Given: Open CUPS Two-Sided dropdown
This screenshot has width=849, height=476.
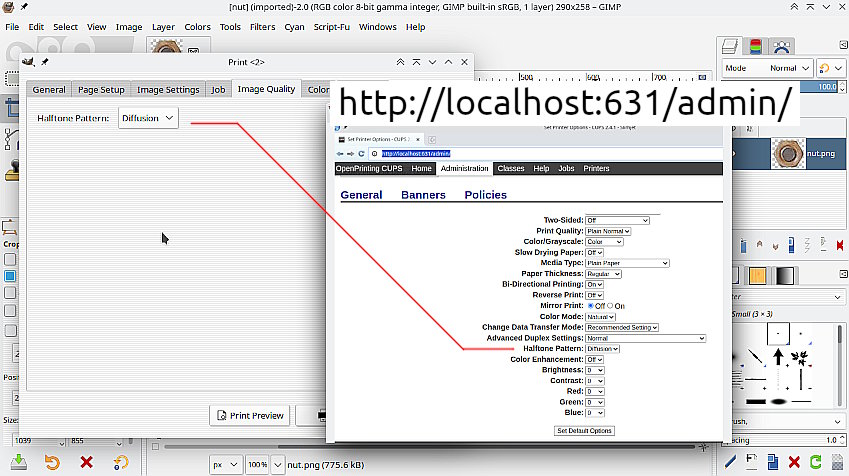Looking at the screenshot, I should tap(617, 220).
